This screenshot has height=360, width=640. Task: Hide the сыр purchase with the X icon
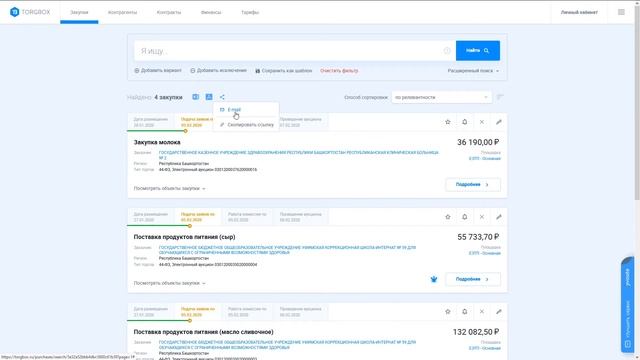[x=482, y=217]
